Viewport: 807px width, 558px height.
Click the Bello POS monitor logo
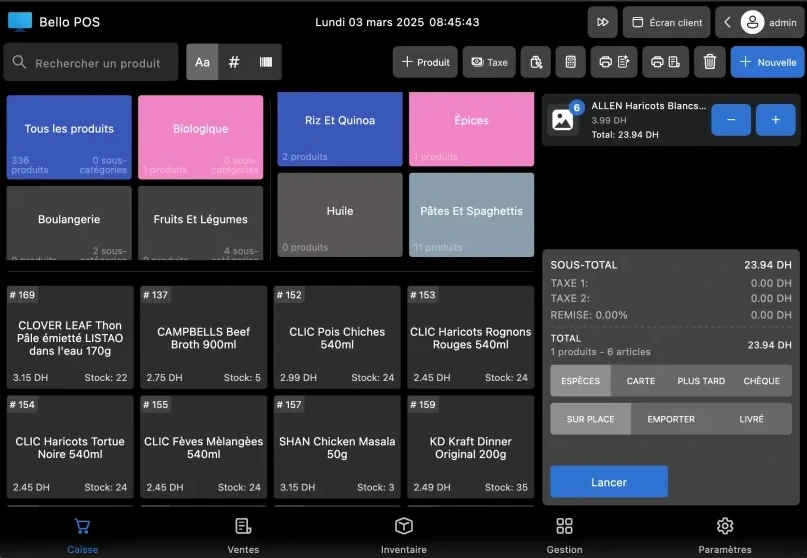[x=20, y=22]
